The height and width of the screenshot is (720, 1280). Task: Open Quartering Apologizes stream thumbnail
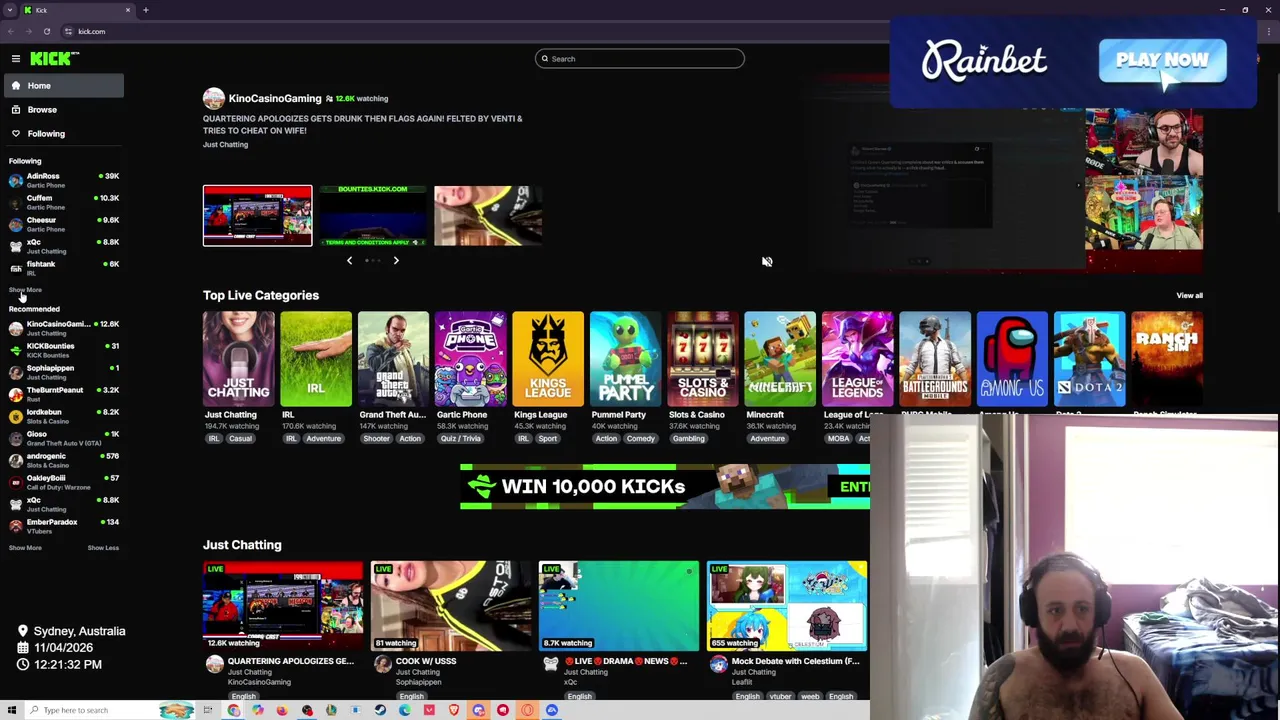point(283,606)
